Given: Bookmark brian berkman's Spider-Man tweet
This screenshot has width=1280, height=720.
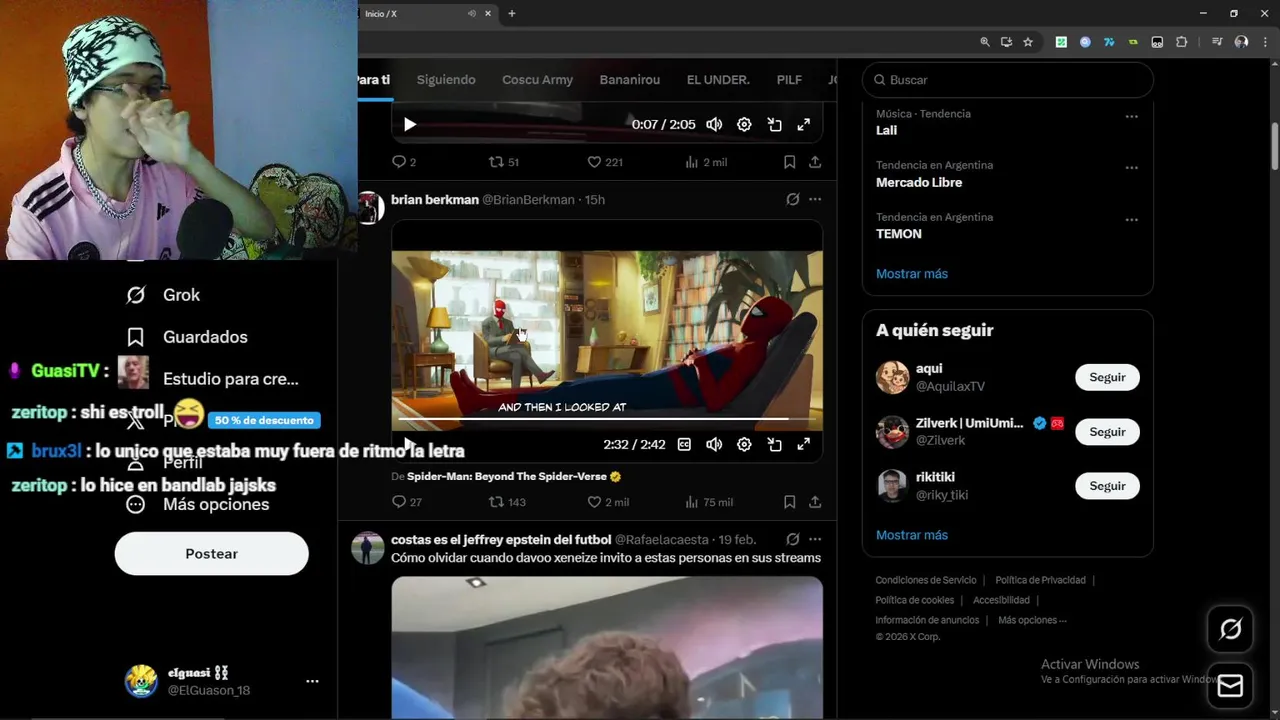Looking at the screenshot, I should [x=789, y=502].
